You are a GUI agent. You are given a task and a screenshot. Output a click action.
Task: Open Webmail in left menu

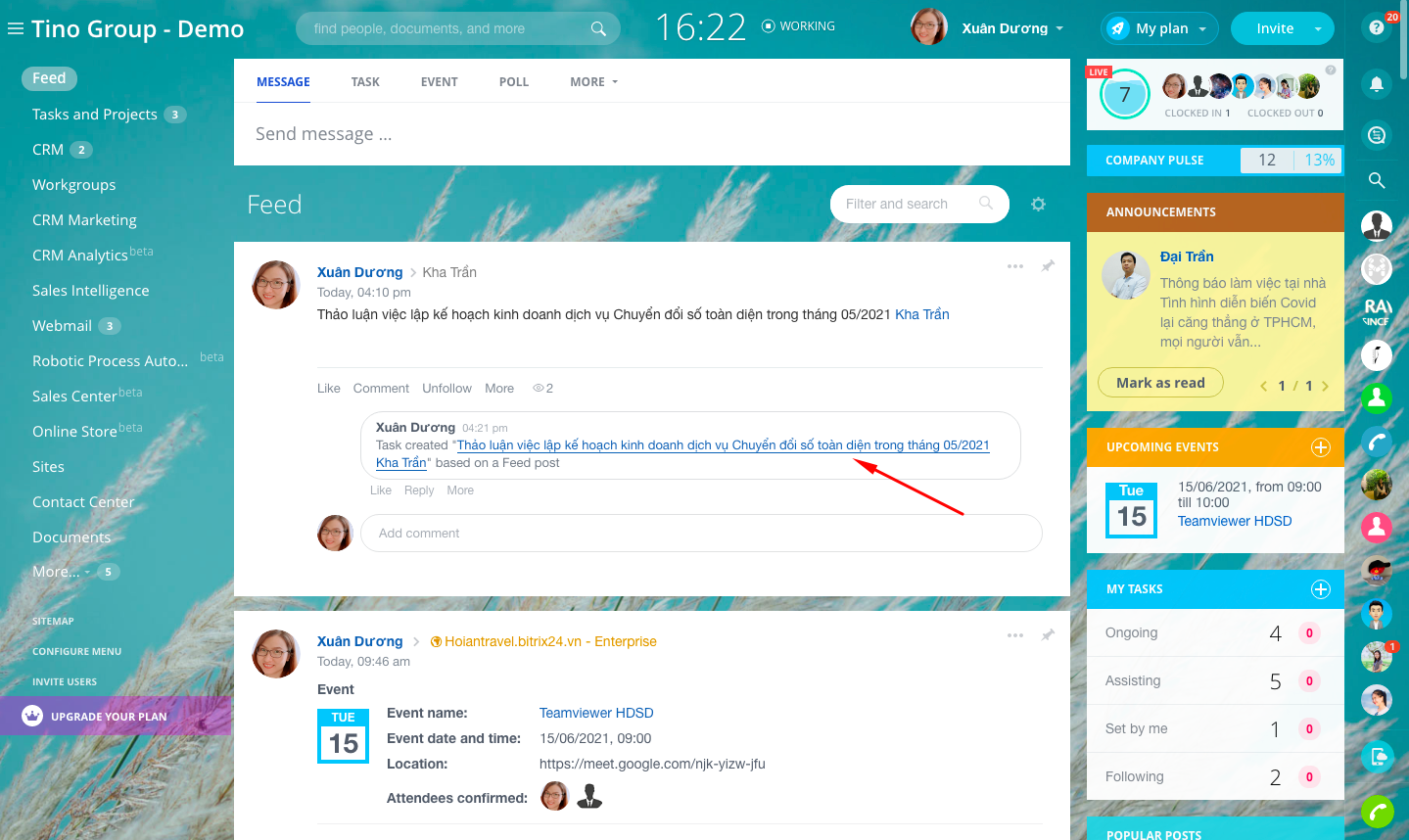[62, 326]
